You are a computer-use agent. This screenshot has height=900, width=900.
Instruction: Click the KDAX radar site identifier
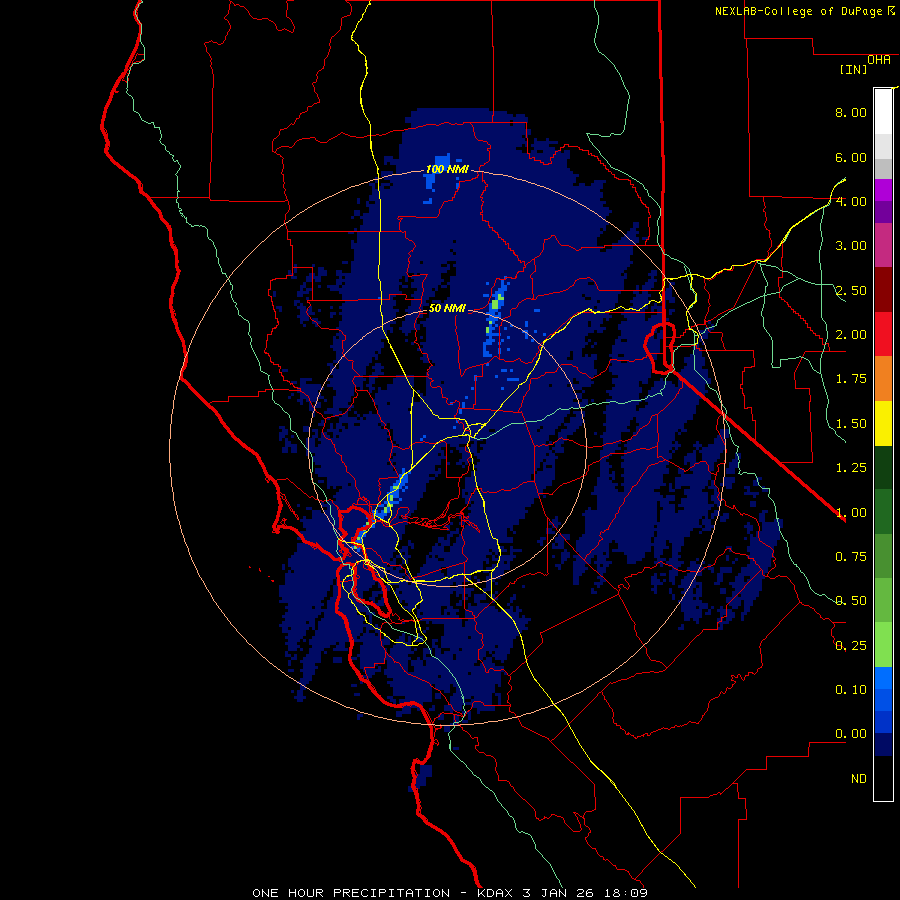(x=496, y=893)
